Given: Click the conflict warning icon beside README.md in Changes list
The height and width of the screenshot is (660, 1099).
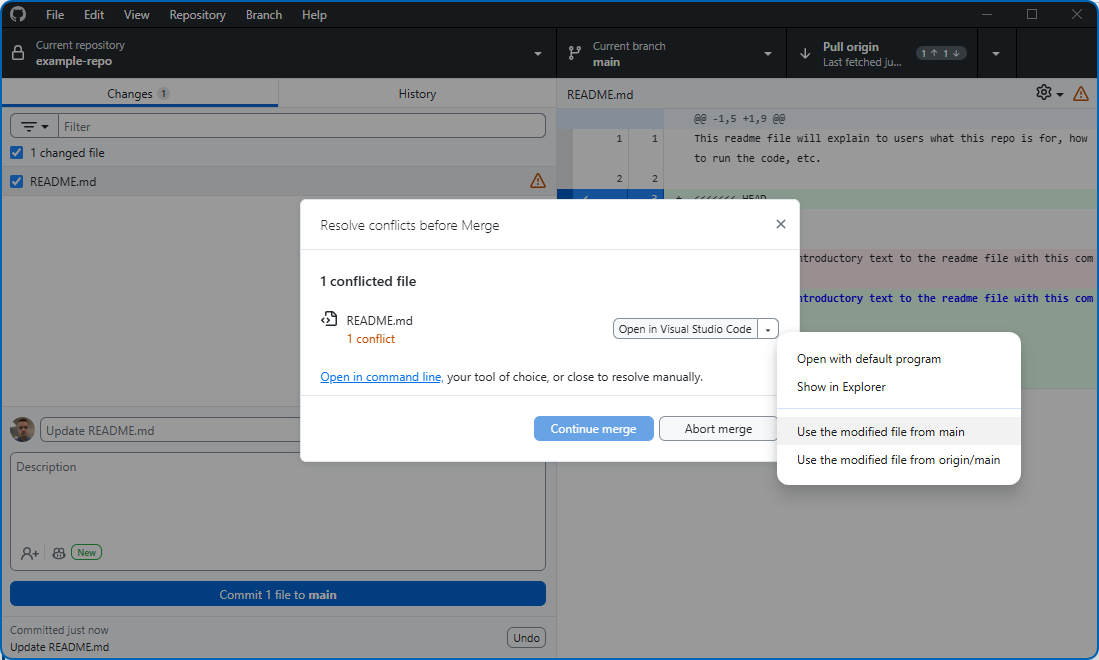Looking at the screenshot, I should (x=538, y=181).
